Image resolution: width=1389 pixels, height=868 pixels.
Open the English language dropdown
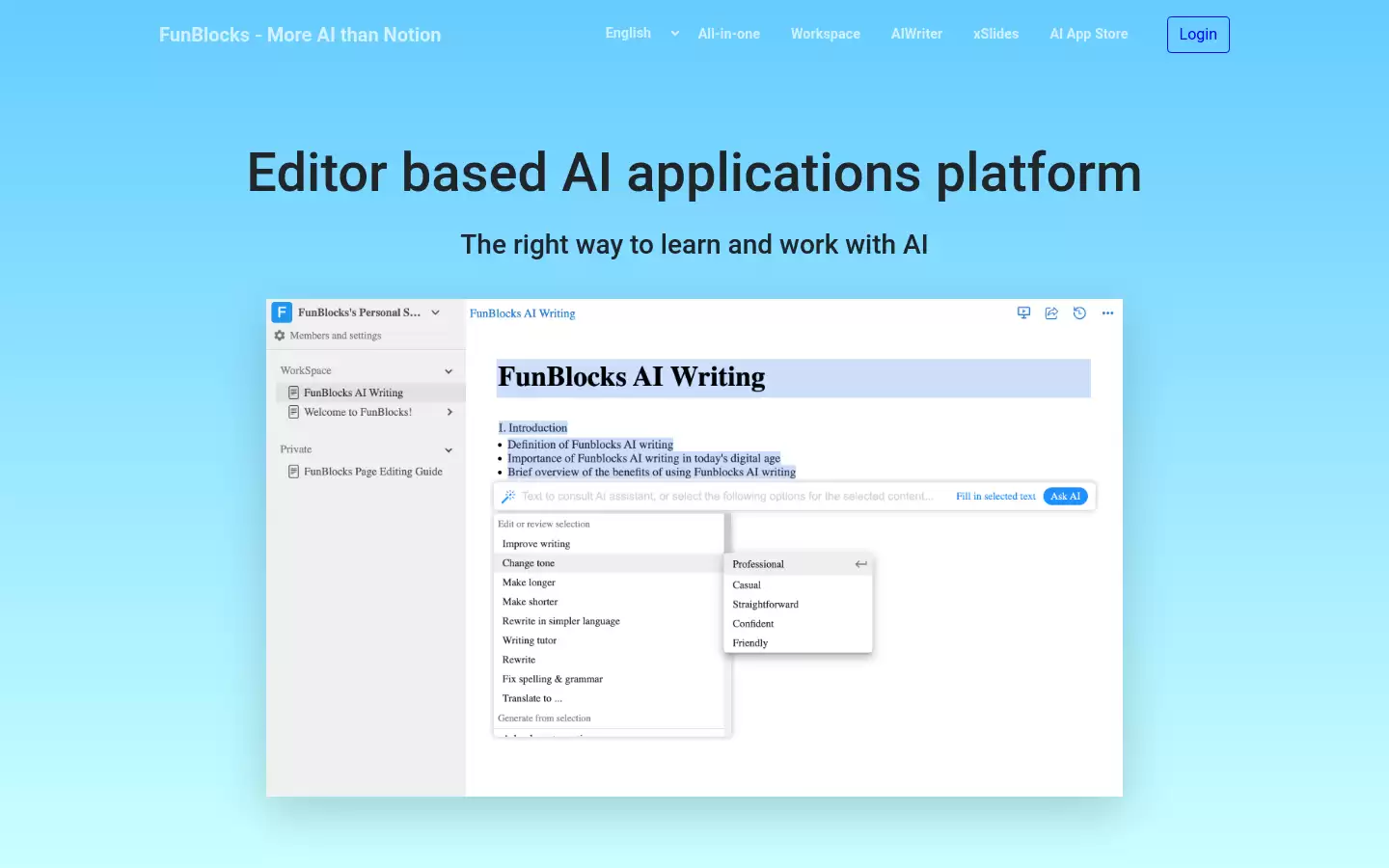tap(641, 34)
